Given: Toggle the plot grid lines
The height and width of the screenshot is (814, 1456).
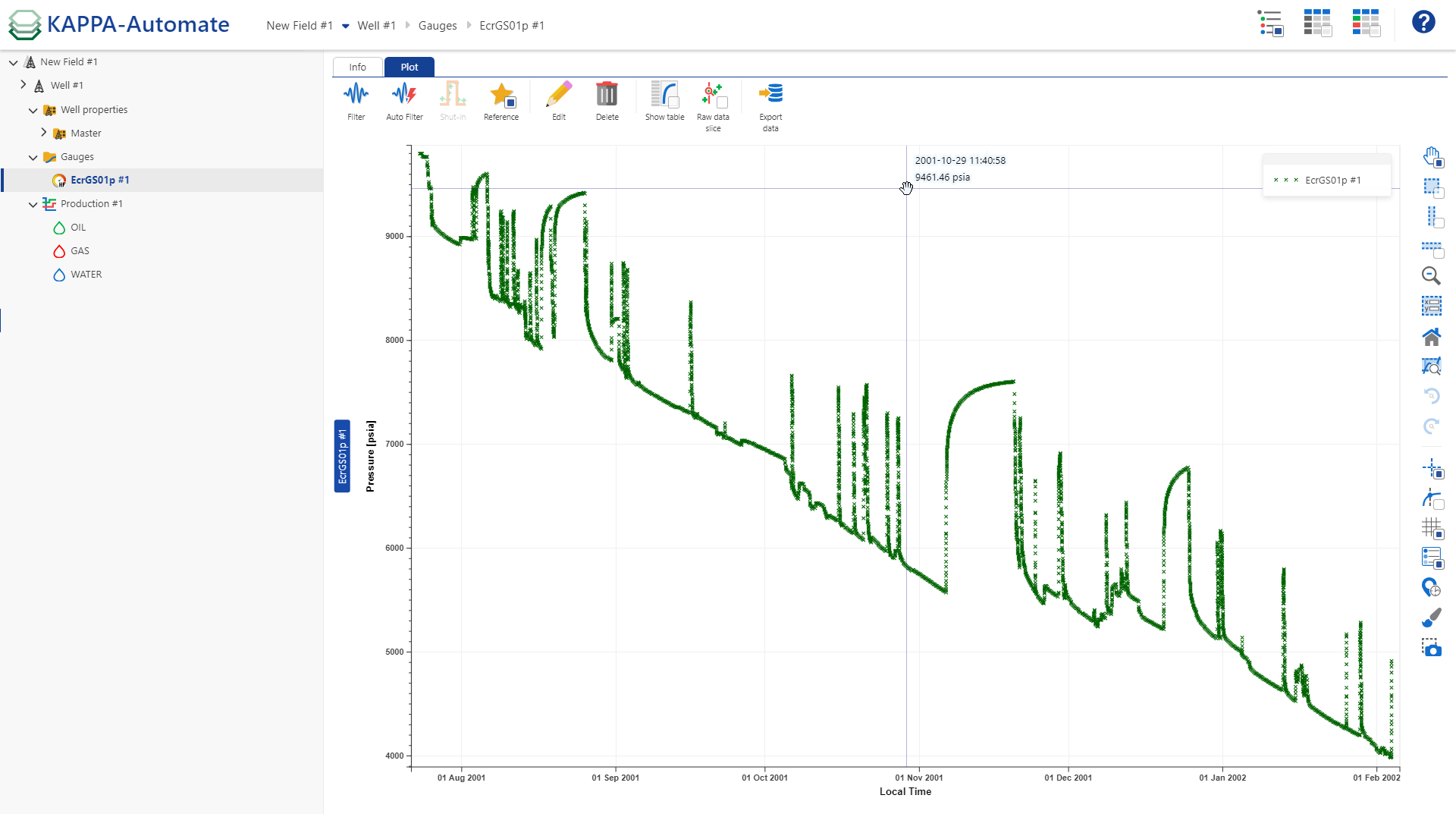Looking at the screenshot, I should click(1432, 528).
